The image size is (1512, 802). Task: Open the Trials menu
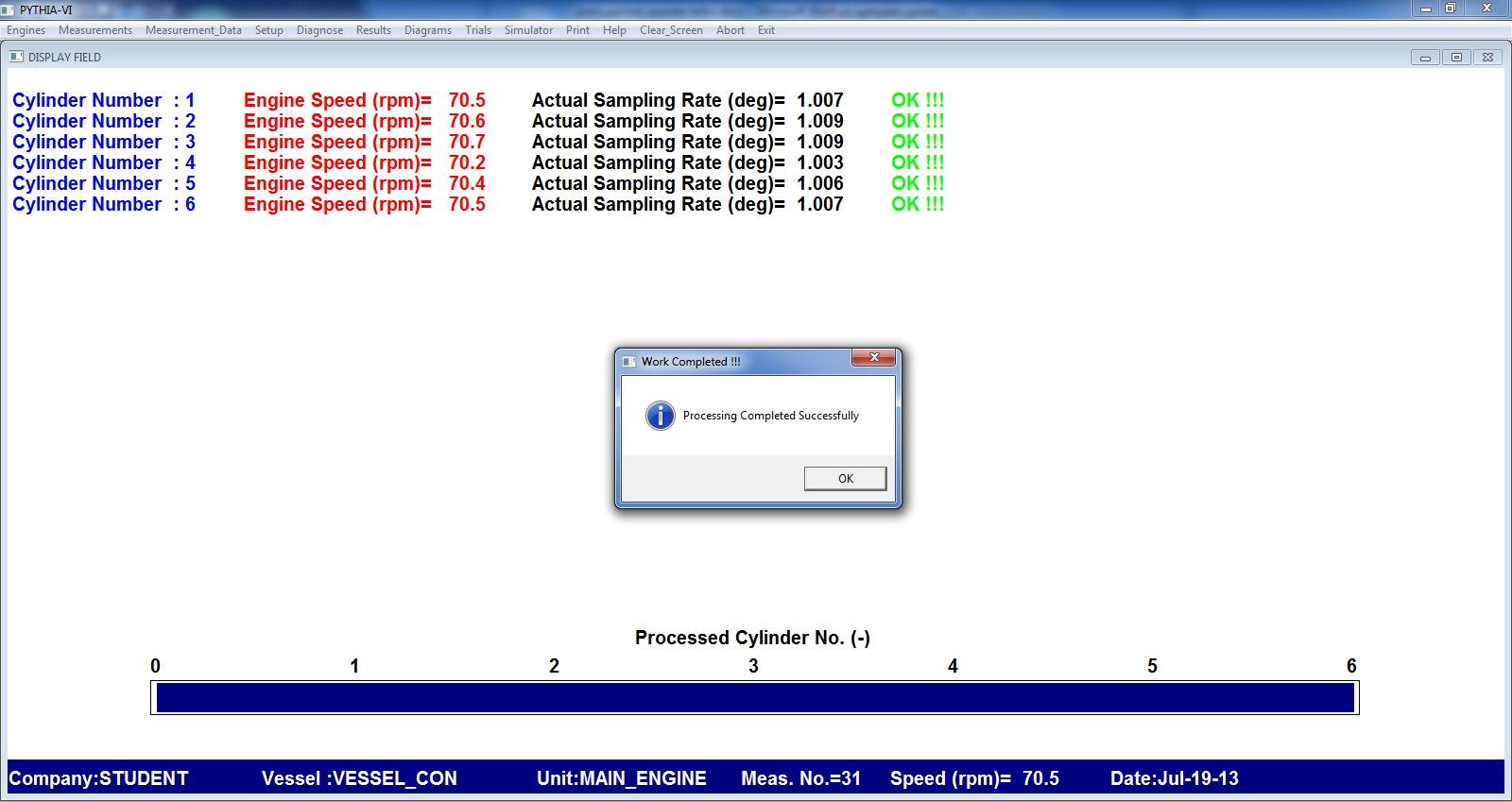click(x=478, y=30)
